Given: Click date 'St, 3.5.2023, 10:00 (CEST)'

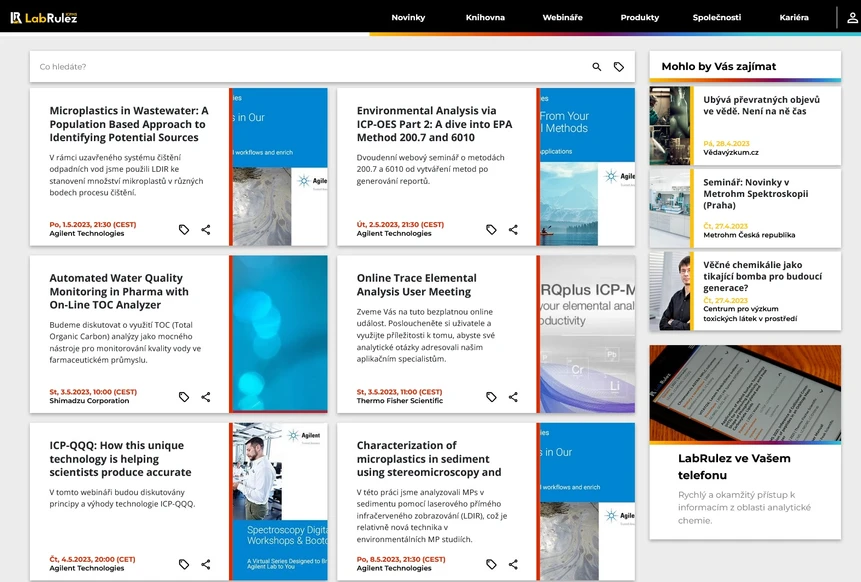Looking at the screenshot, I should (93, 392).
